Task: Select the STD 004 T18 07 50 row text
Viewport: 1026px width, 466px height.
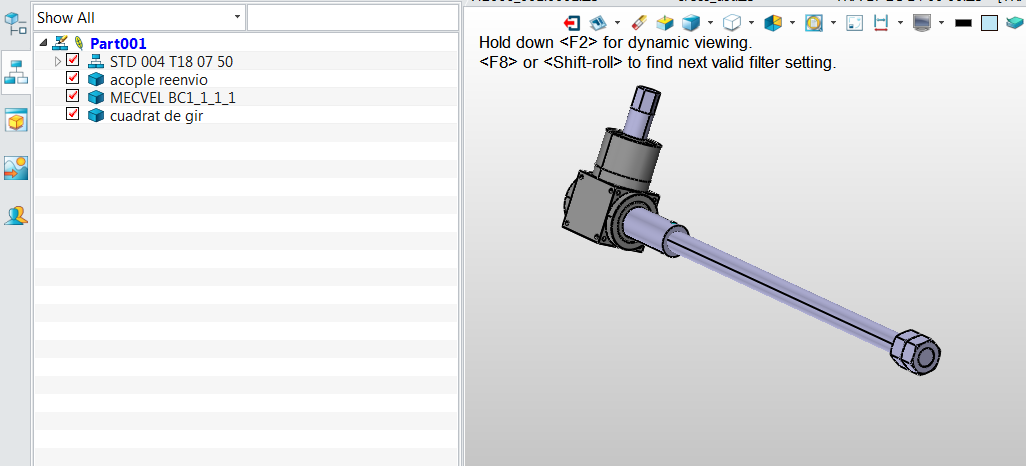Action: pyautogui.click(x=171, y=62)
